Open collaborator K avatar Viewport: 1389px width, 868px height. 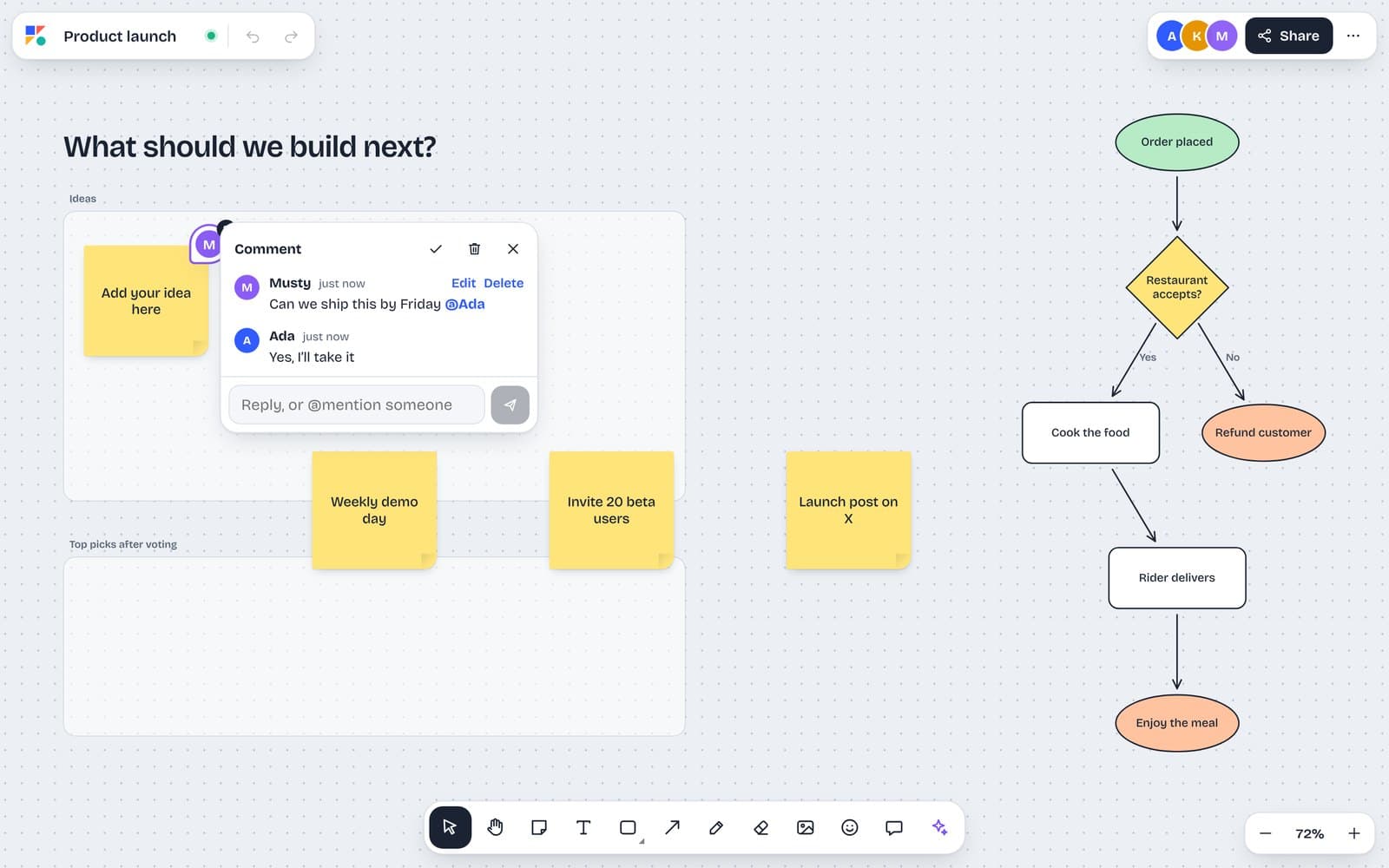point(1196,36)
